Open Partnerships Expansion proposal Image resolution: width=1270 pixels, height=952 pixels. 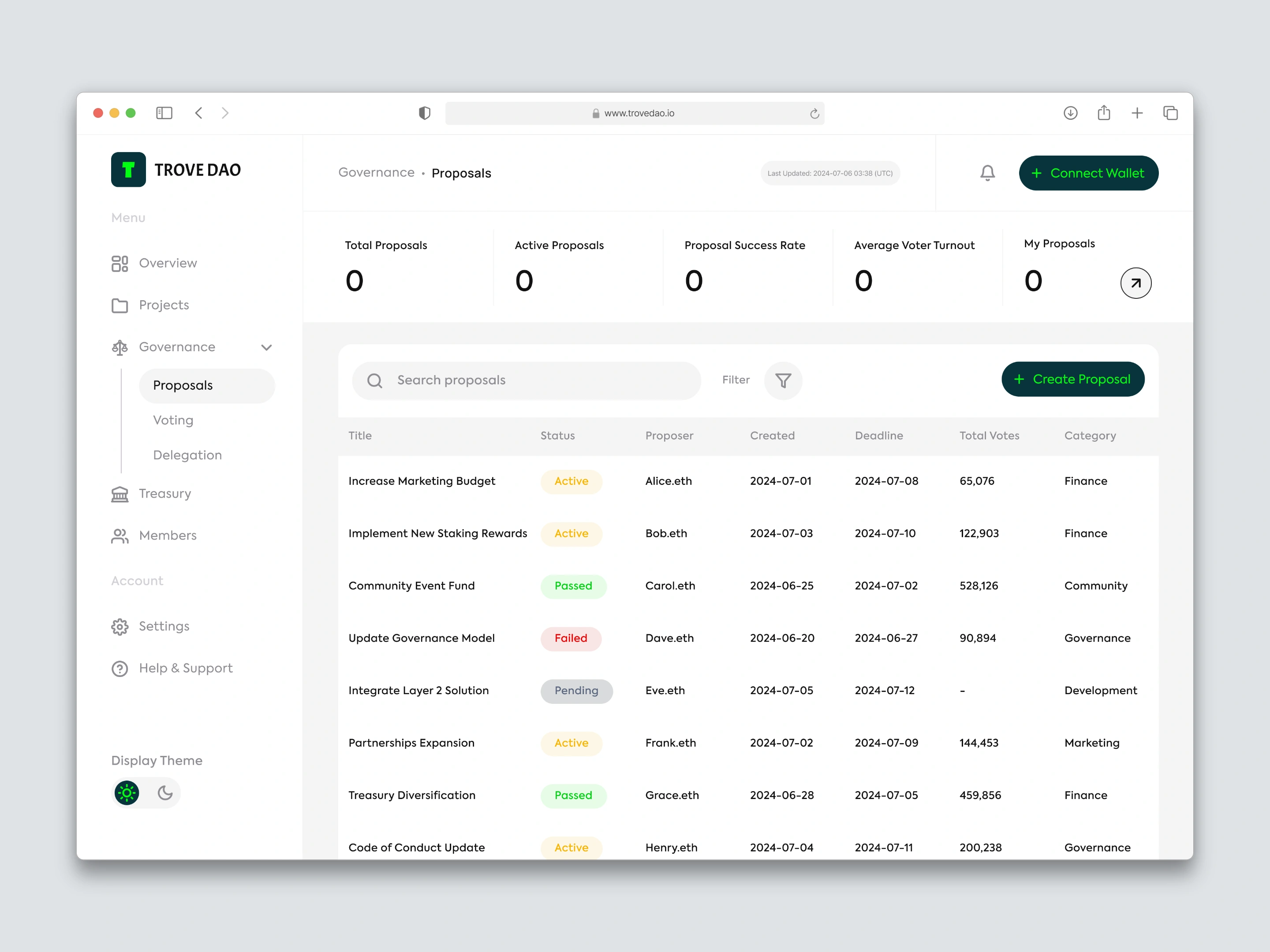tap(411, 743)
